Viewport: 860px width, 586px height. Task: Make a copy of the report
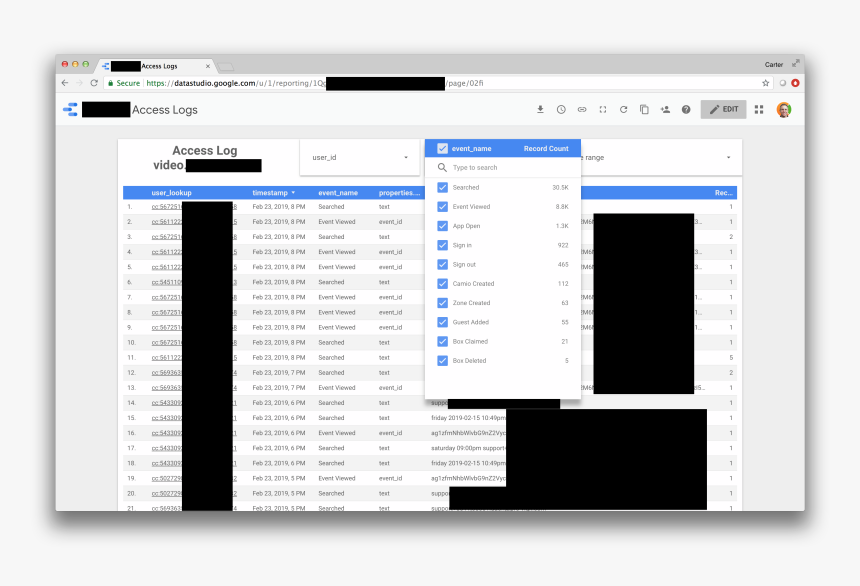644,109
